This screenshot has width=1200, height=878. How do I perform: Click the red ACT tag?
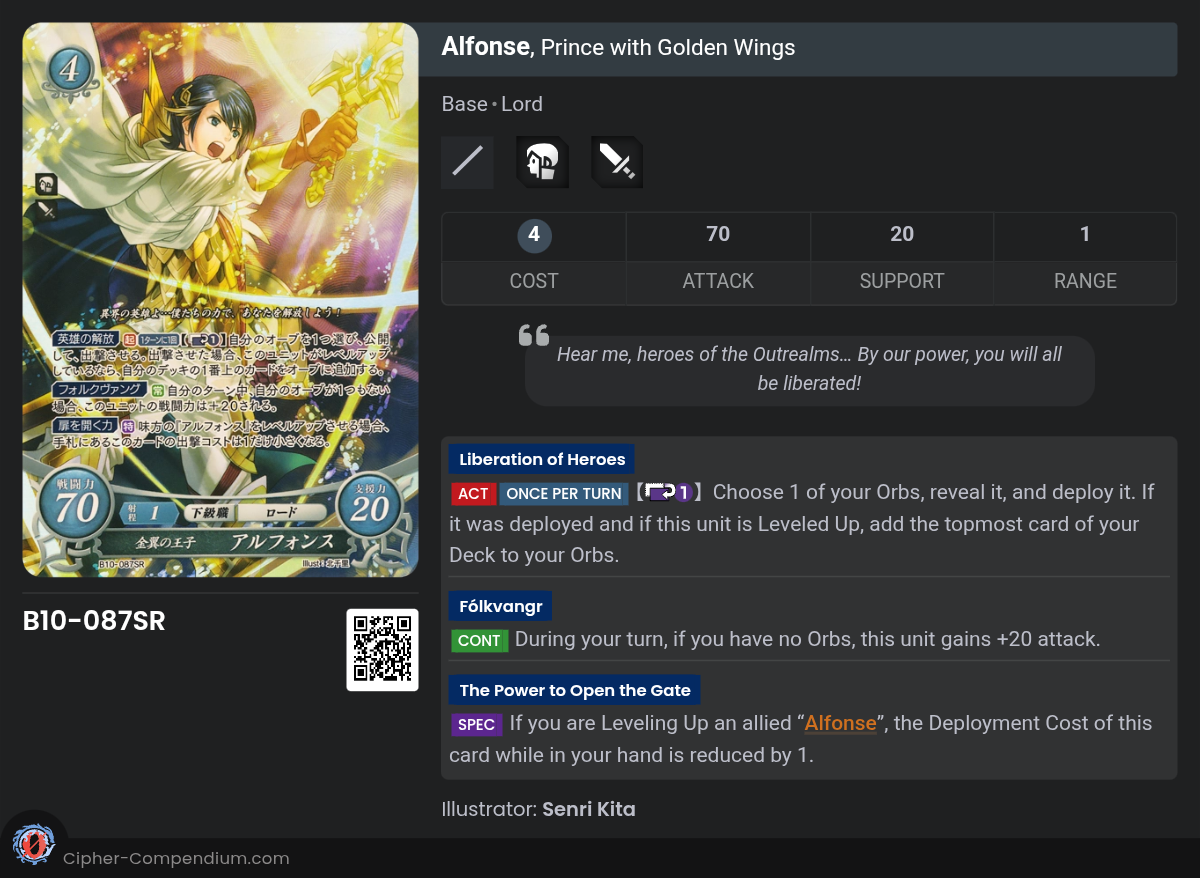pyautogui.click(x=473, y=493)
